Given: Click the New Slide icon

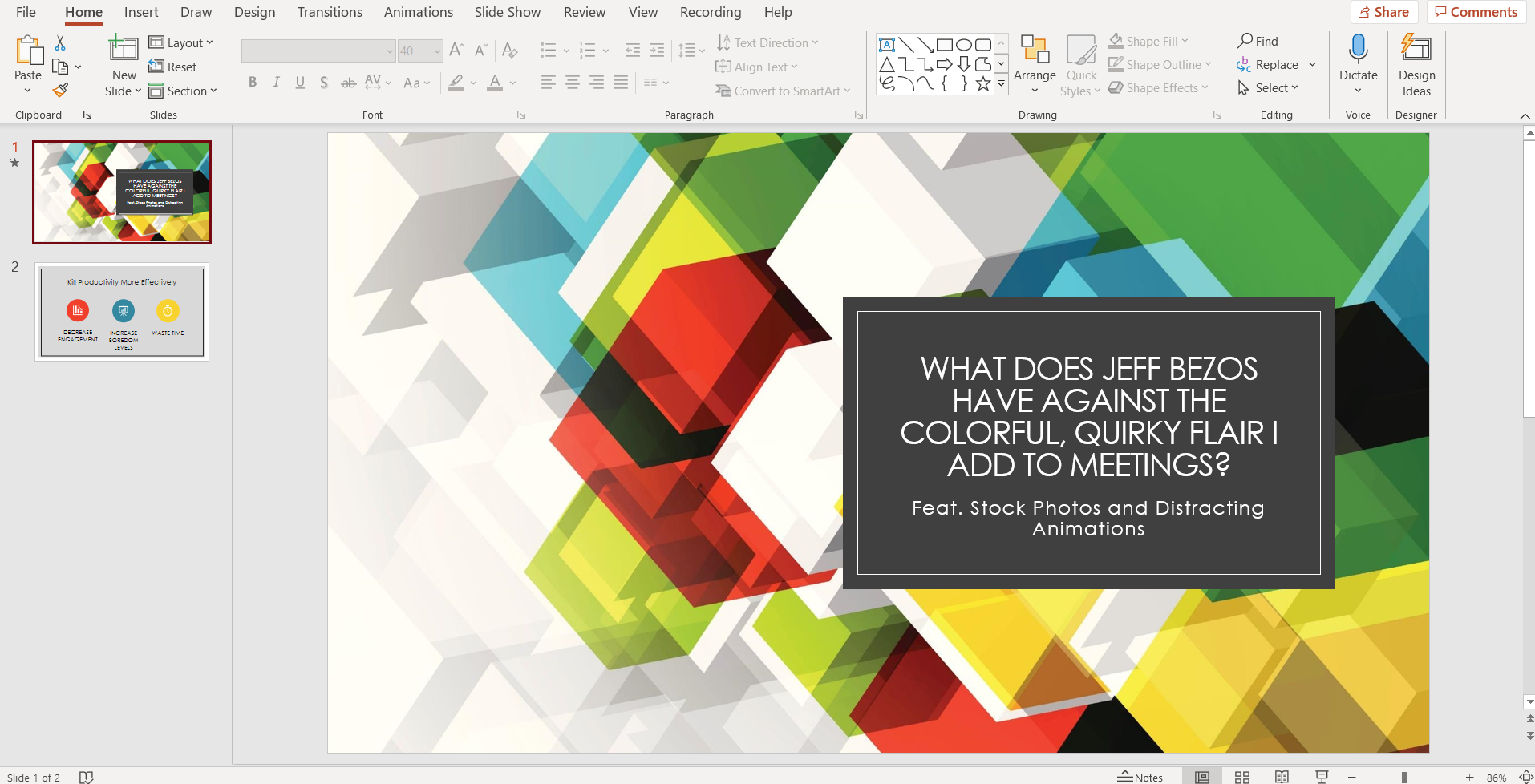Looking at the screenshot, I should pos(124,48).
